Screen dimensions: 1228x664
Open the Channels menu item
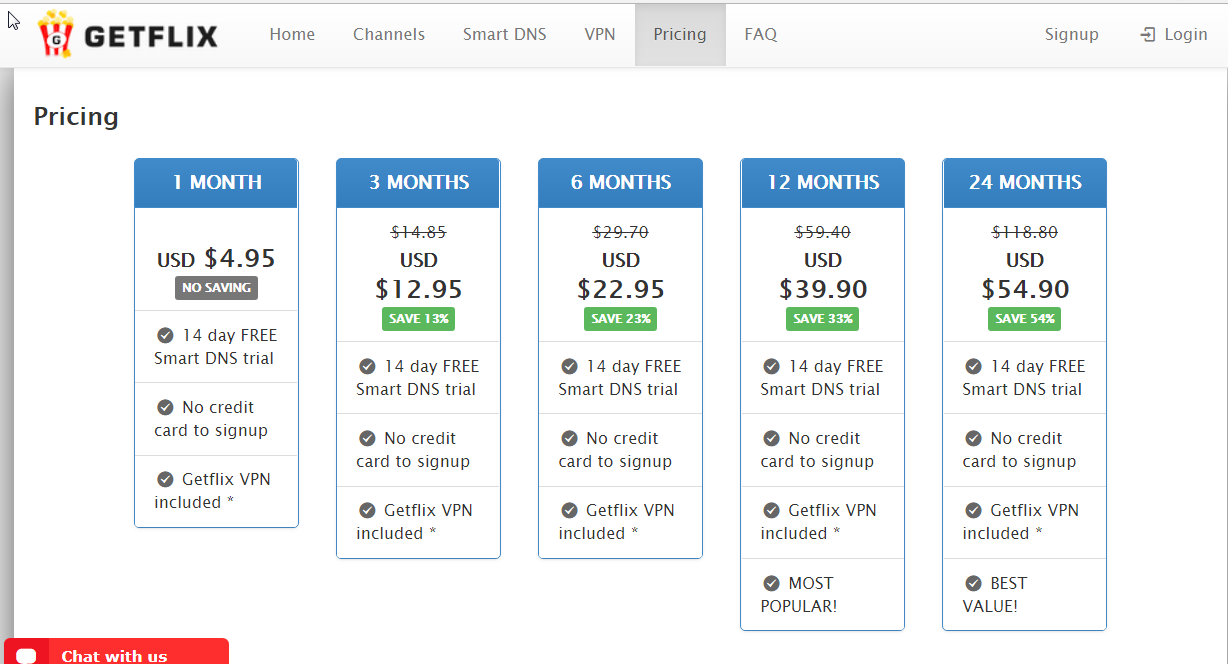tap(389, 34)
